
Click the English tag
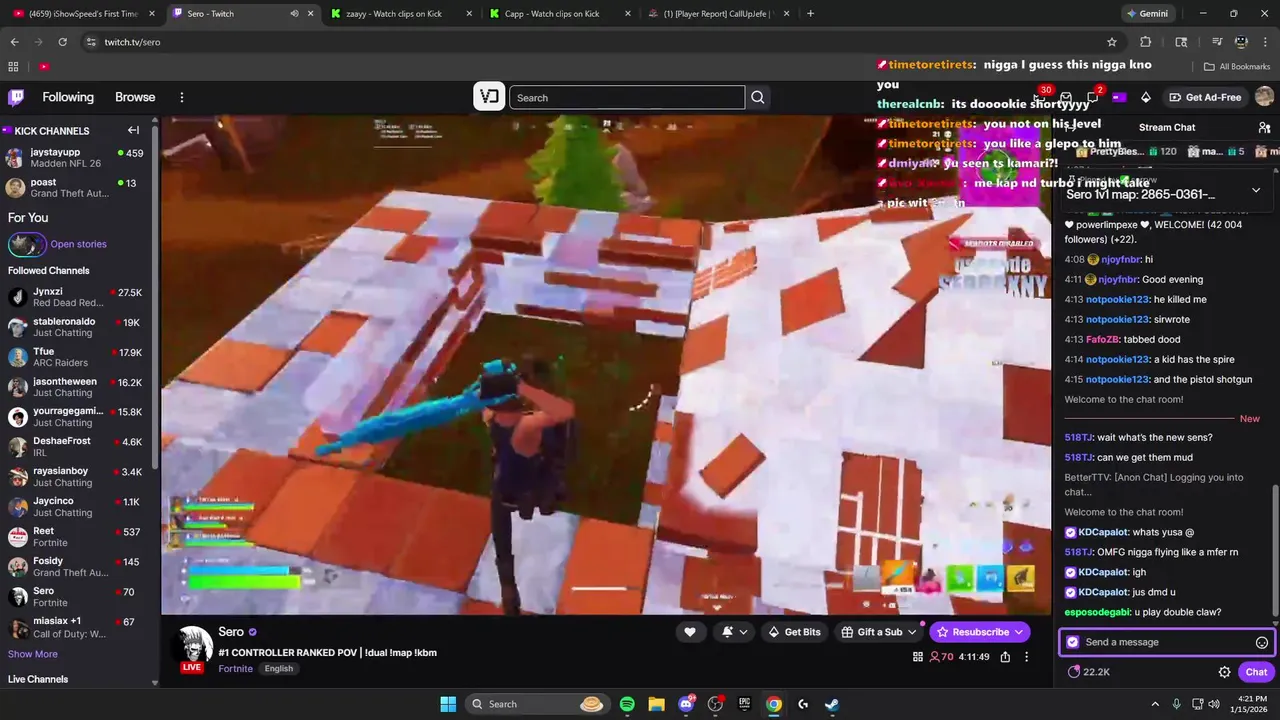pos(279,668)
